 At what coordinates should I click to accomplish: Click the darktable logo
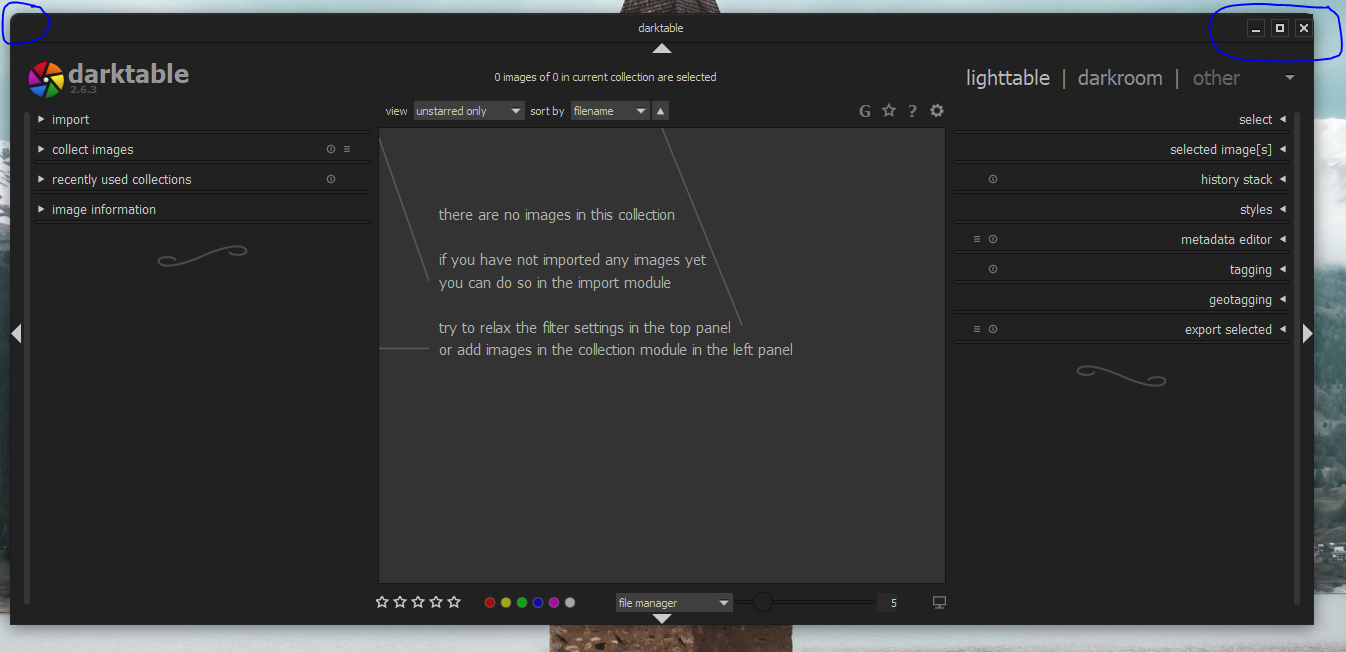(45, 77)
